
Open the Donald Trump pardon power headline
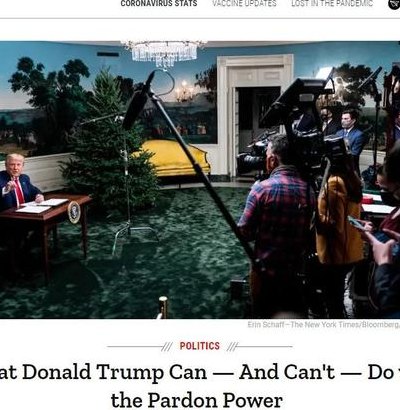tap(200, 386)
